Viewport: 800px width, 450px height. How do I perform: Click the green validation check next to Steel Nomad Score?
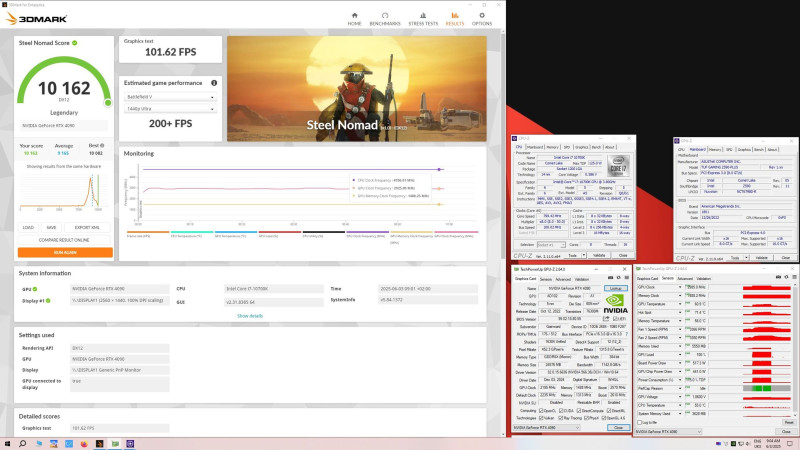click(x=74, y=43)
